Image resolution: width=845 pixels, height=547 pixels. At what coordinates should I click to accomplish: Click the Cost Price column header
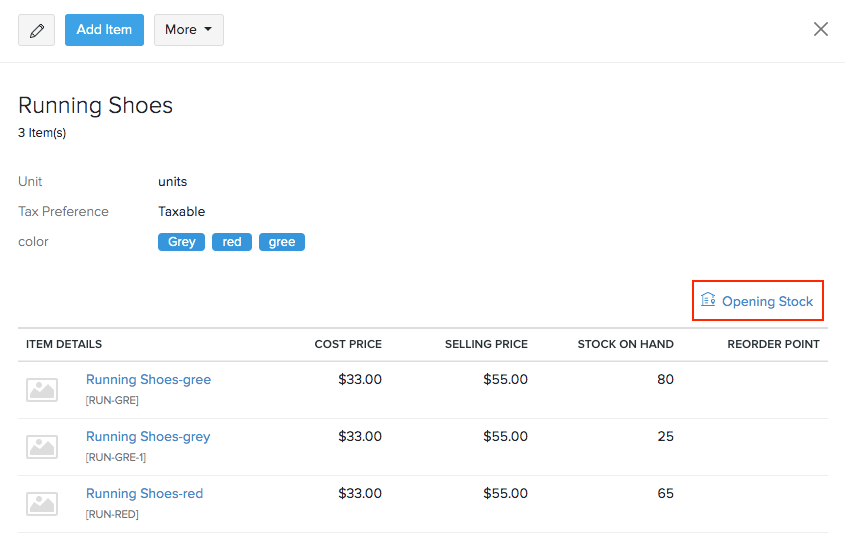pyautogui.click(x=348, y=344)
